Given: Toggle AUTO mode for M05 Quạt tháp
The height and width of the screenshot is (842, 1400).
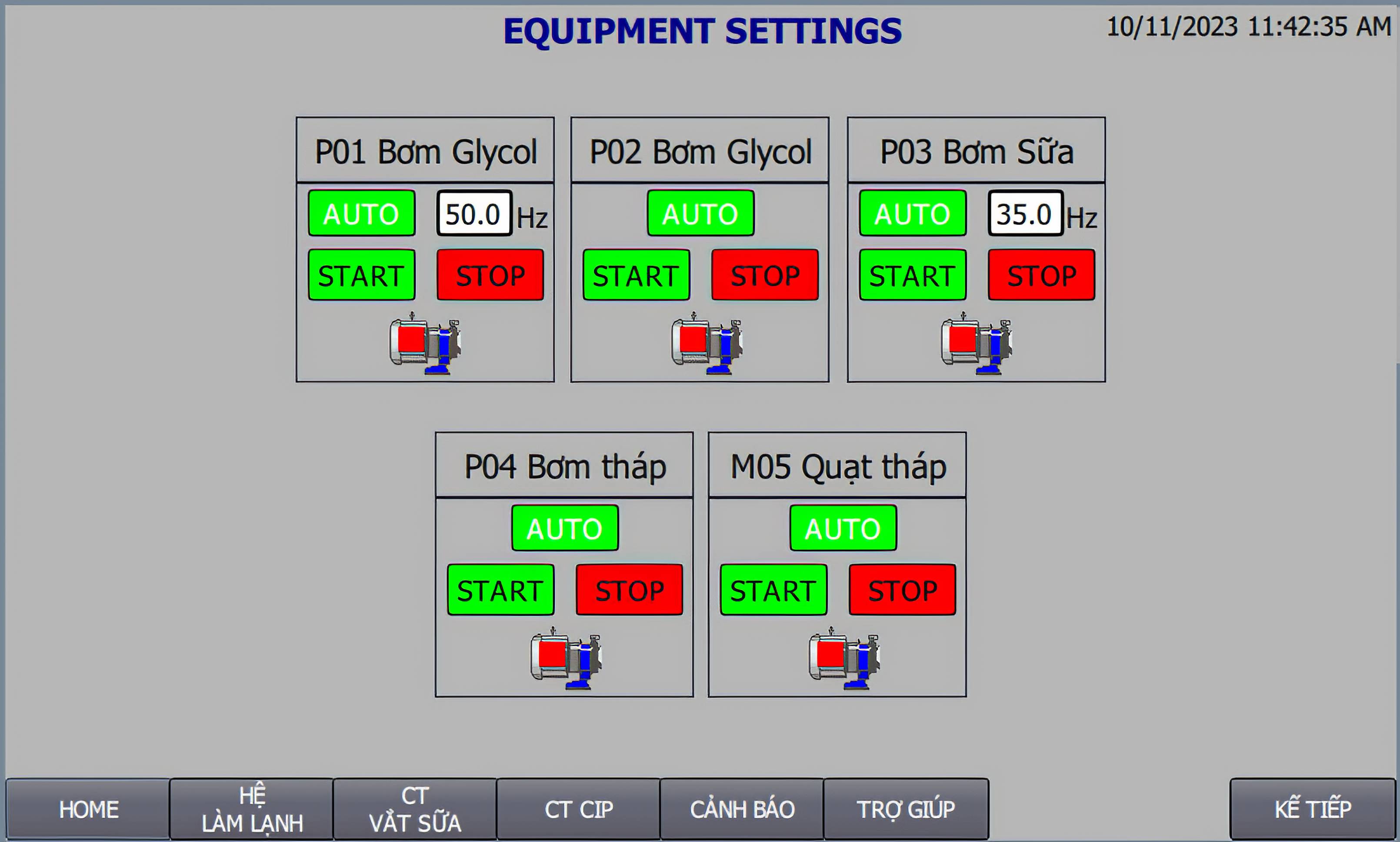Looking at the screenshot, I should click(x=843, y=528).
